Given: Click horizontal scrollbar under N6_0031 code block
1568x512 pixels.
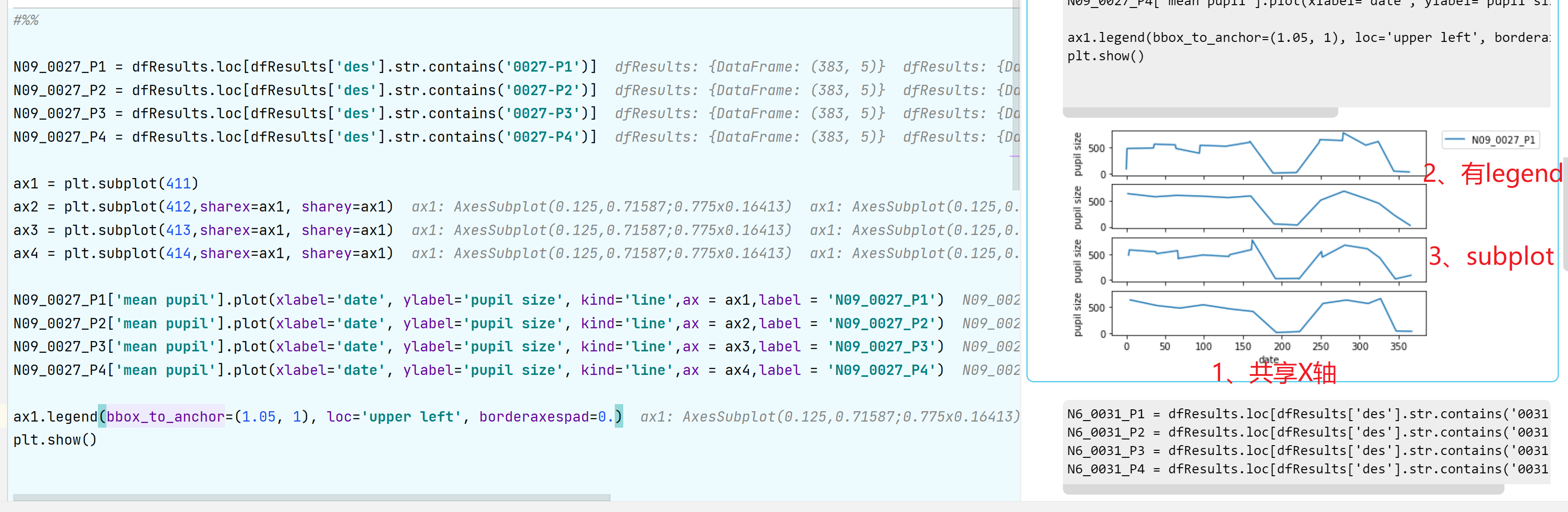Looking at the screenshot, I should pyautogui.click(x=1283, y=489).
